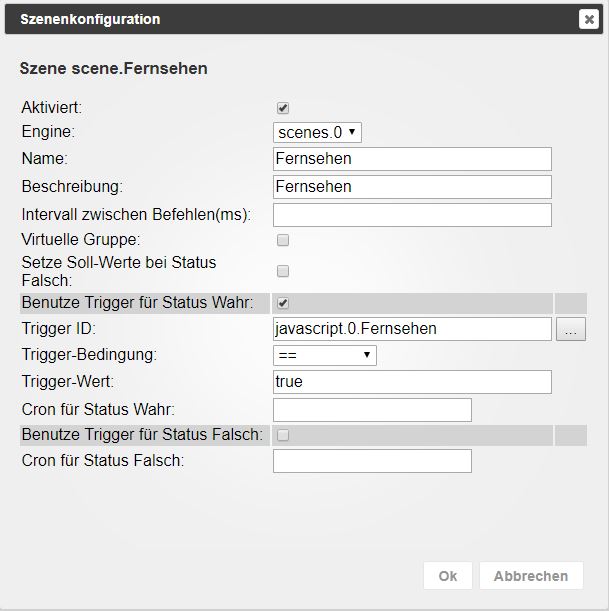609x611 pixels.
Task: Close the Szenenkonfiguration dialog with the X
Action: click(x=588, y=19)
